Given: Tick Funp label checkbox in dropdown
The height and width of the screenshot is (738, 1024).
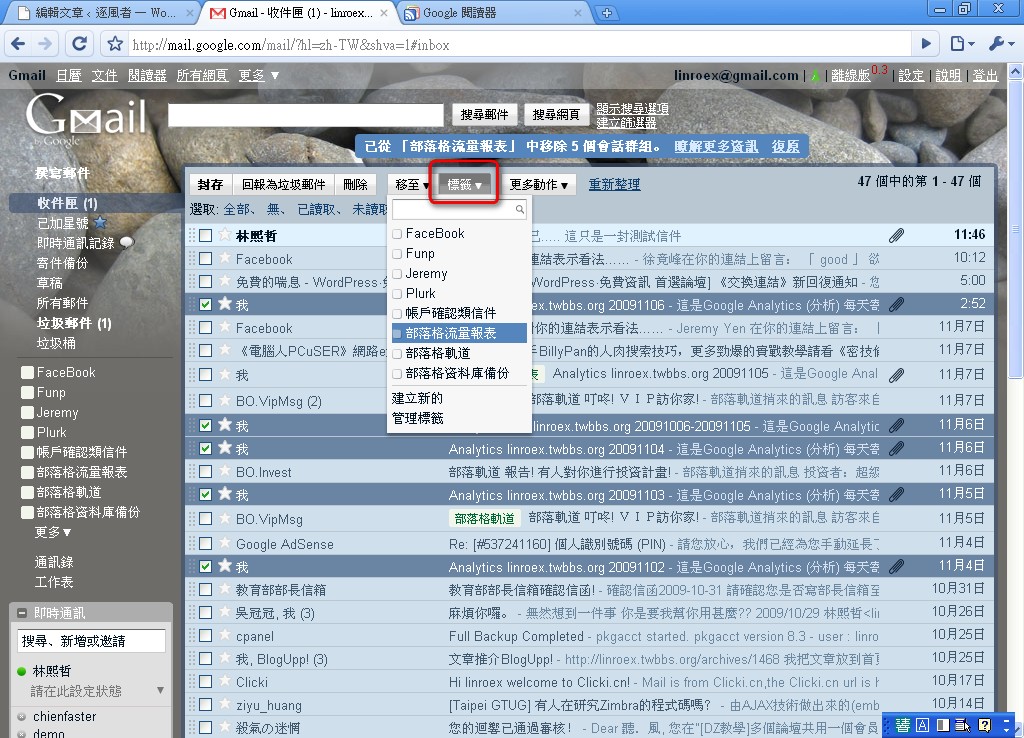Looking at the screenshot, I should click(397, 253).
